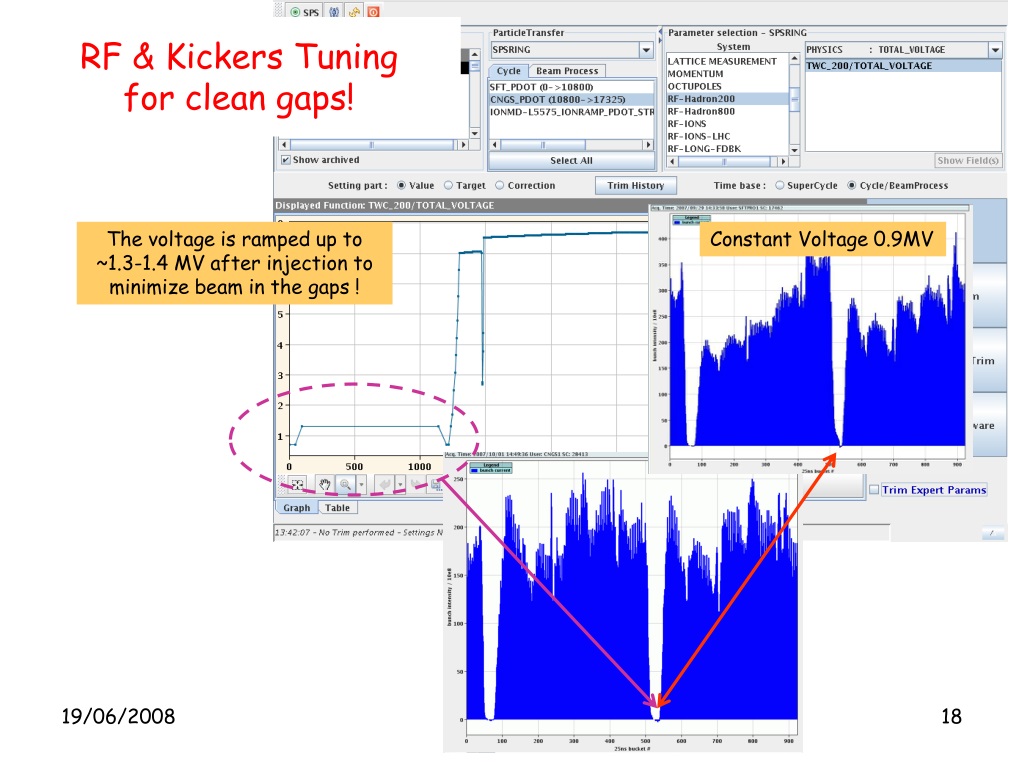Select the magnifier zoom tool

[345, 485]
